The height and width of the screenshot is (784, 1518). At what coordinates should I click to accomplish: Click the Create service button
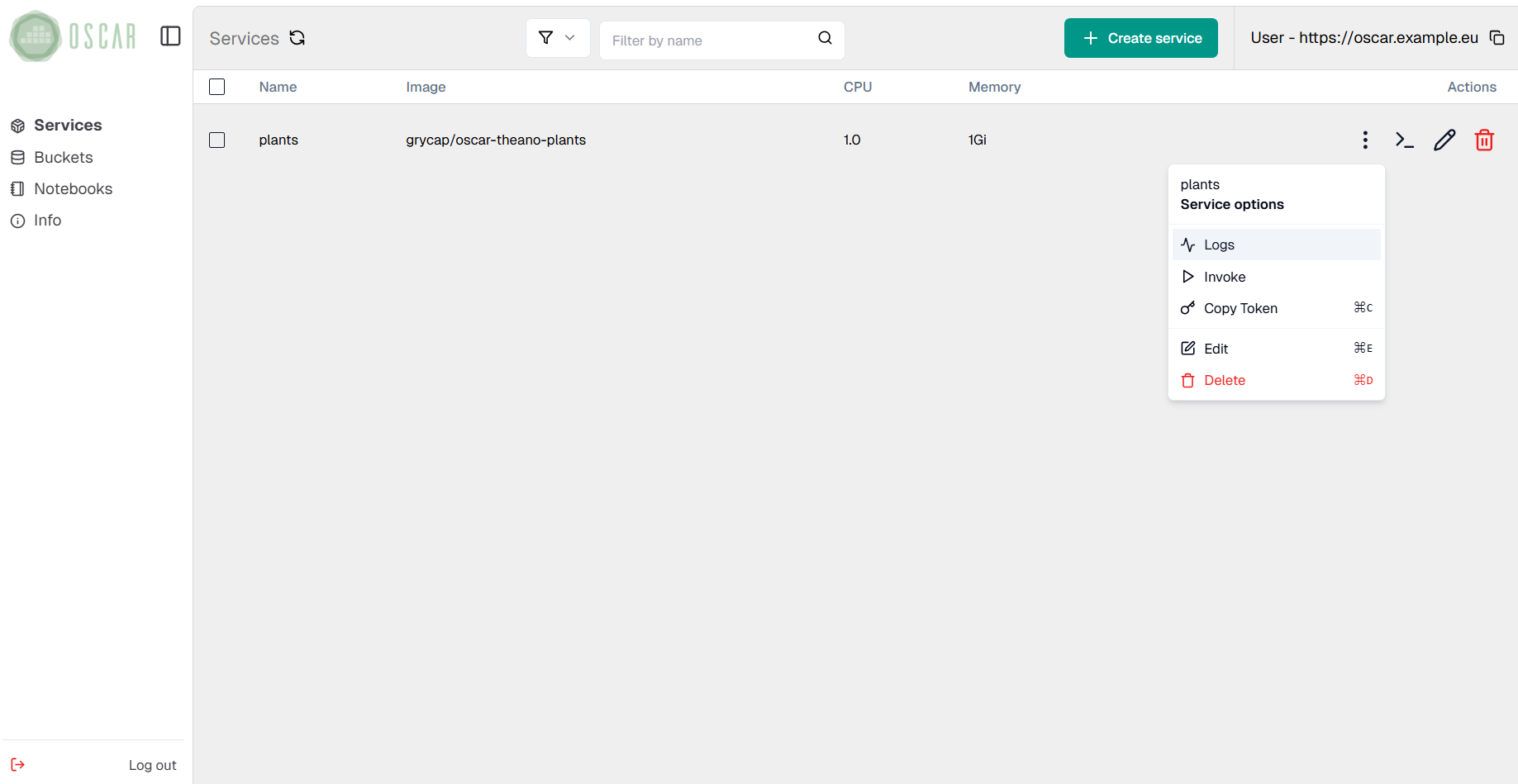pos(1140,38)
